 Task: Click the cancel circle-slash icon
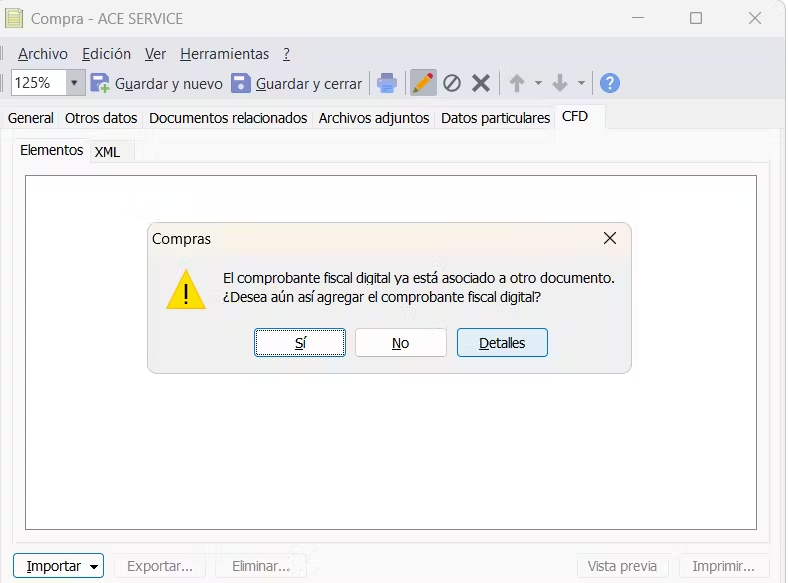tap(452, 83)
